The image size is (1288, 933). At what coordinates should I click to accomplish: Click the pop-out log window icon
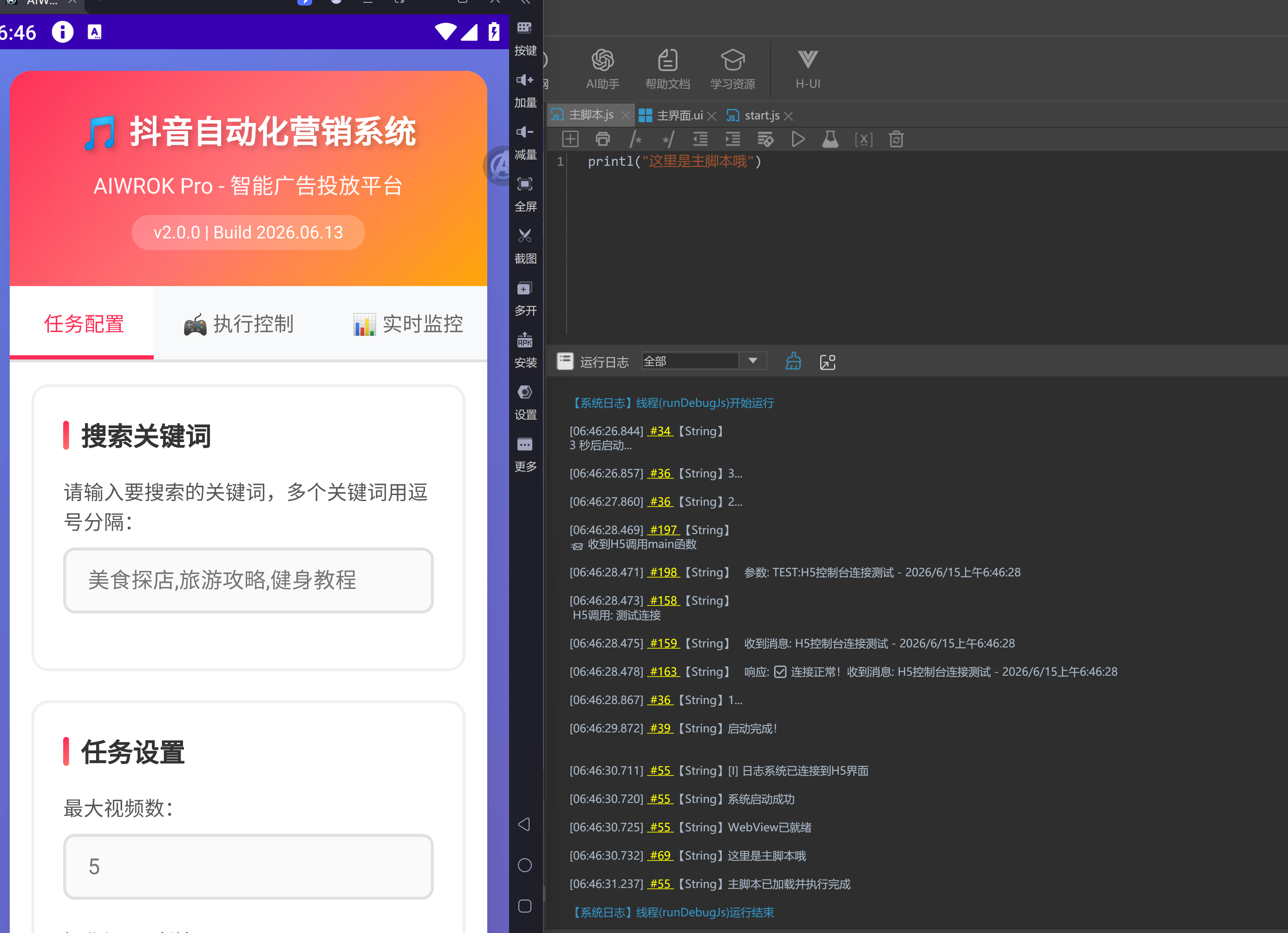point(827,362)
